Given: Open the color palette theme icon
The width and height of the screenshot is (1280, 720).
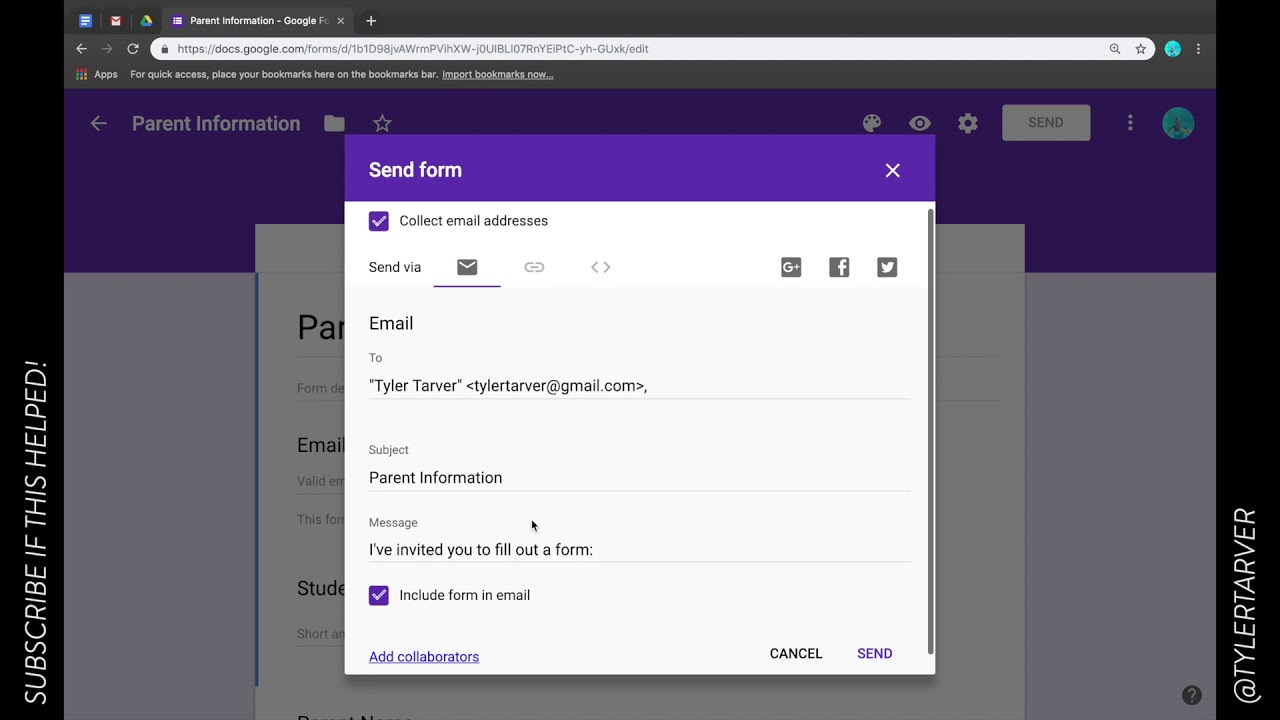Looking at the screenshot, I should (x=872, y=123).
